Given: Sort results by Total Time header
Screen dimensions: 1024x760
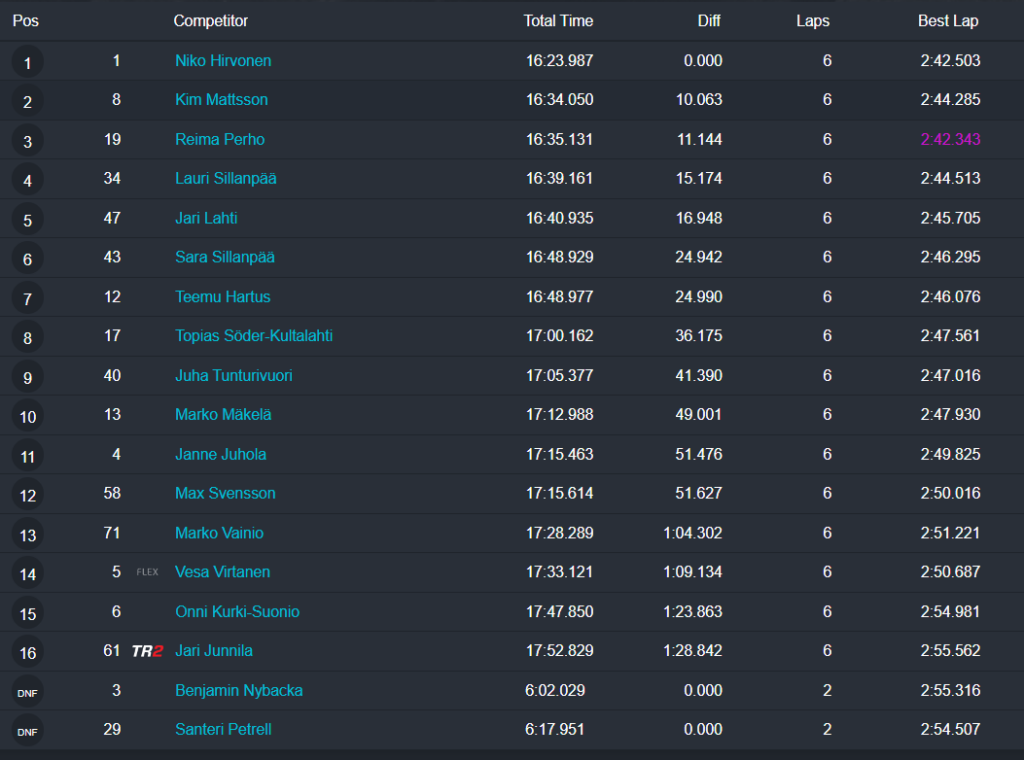Looking at the screenshot, I should pyautogui.click(x=558, y=21).
